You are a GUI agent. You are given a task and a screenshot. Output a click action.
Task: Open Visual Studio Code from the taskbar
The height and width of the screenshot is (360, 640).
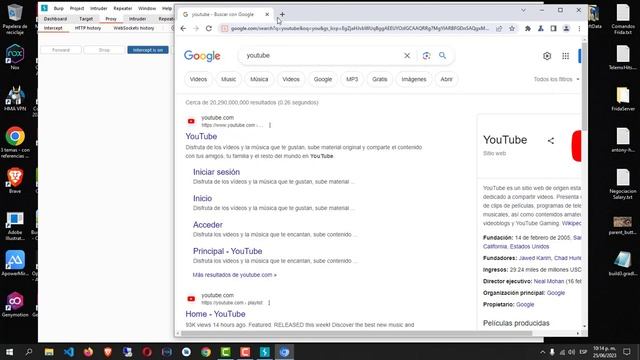click(x=69, y=352)
